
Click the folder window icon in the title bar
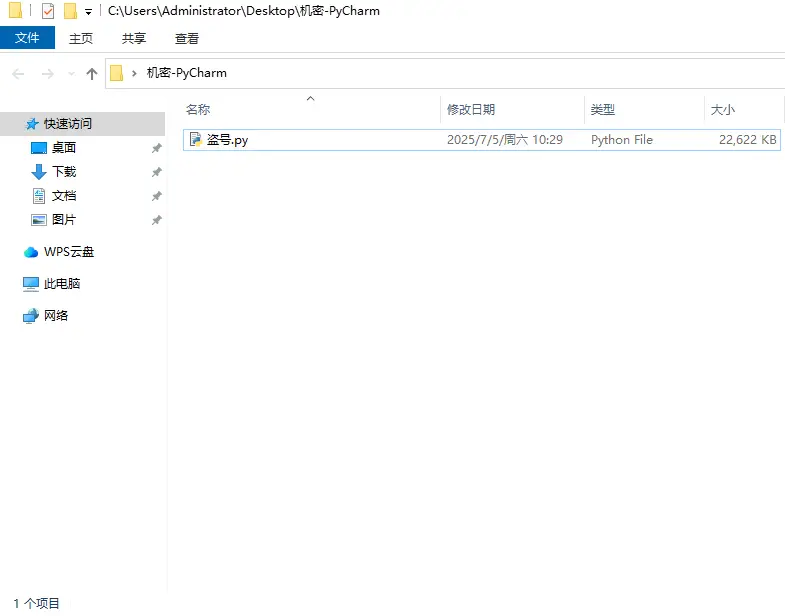[x=16, y=10]
